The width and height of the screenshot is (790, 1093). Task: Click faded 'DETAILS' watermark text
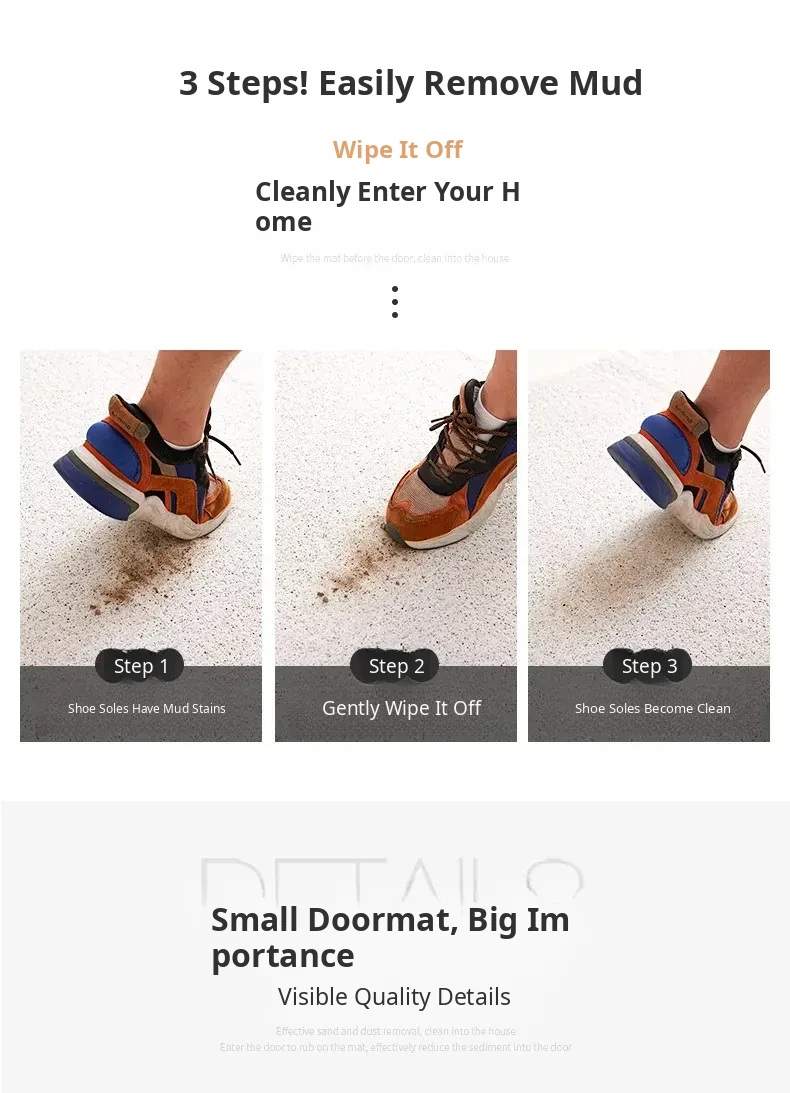[392, 880]
